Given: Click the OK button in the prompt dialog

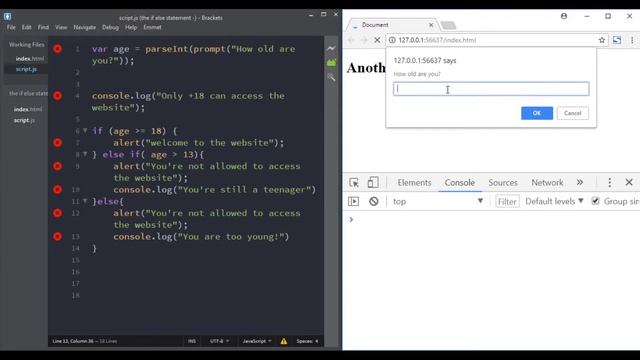Looking at the screenshot, I should pyautogui.click(x=537, y=113).
